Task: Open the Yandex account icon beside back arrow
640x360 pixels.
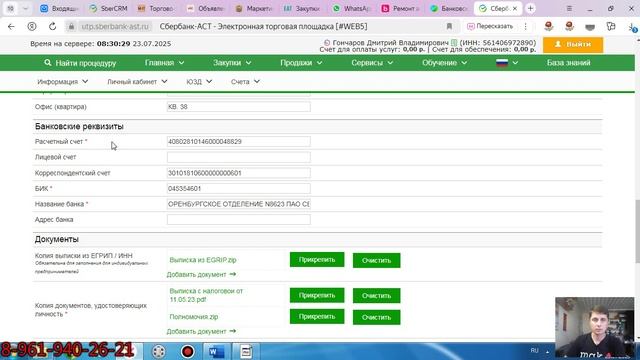Action: pyautogui.click(x=31, y=27)
